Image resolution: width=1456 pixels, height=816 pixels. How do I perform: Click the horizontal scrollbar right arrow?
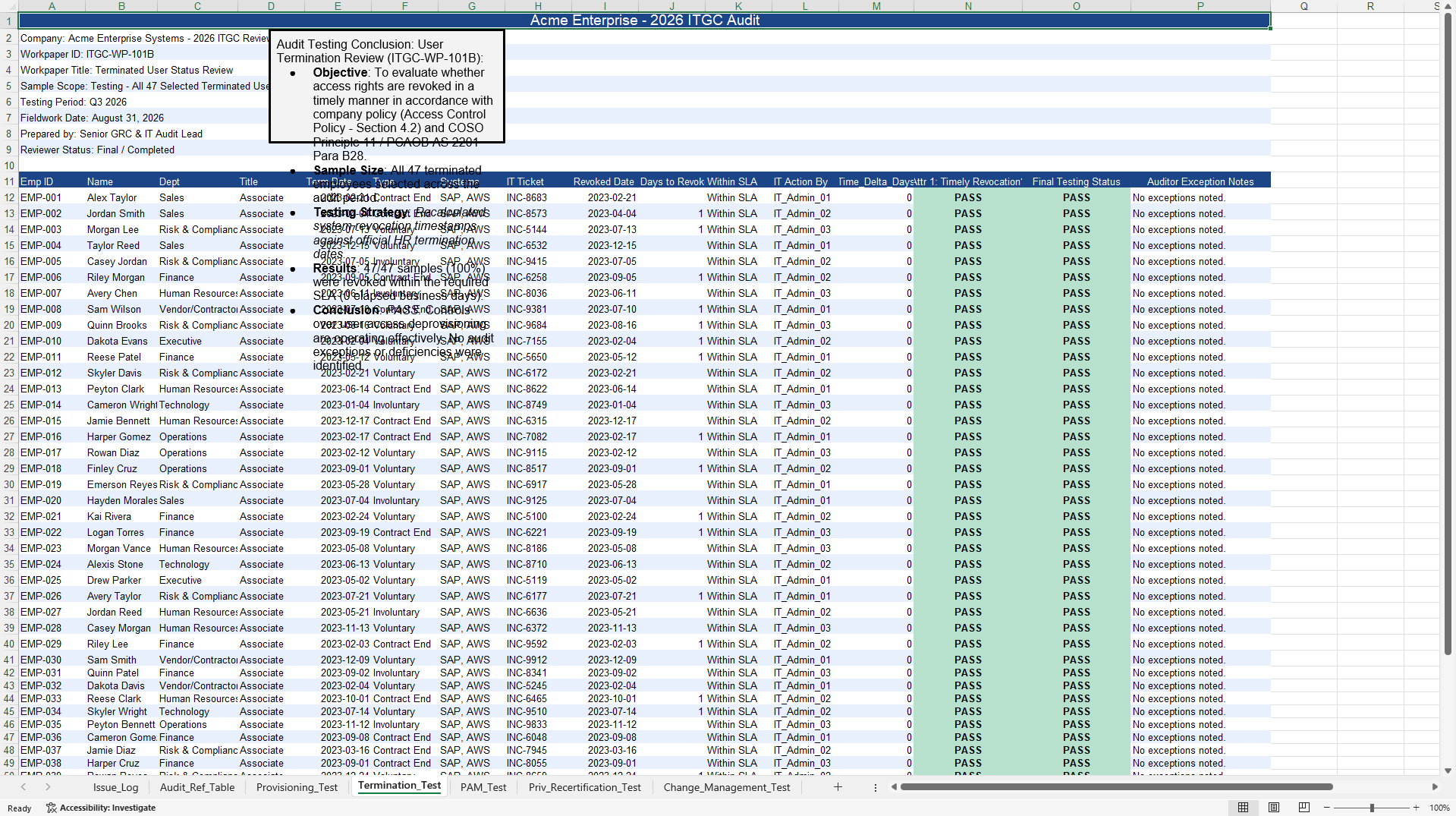(x=1435, y=787)
